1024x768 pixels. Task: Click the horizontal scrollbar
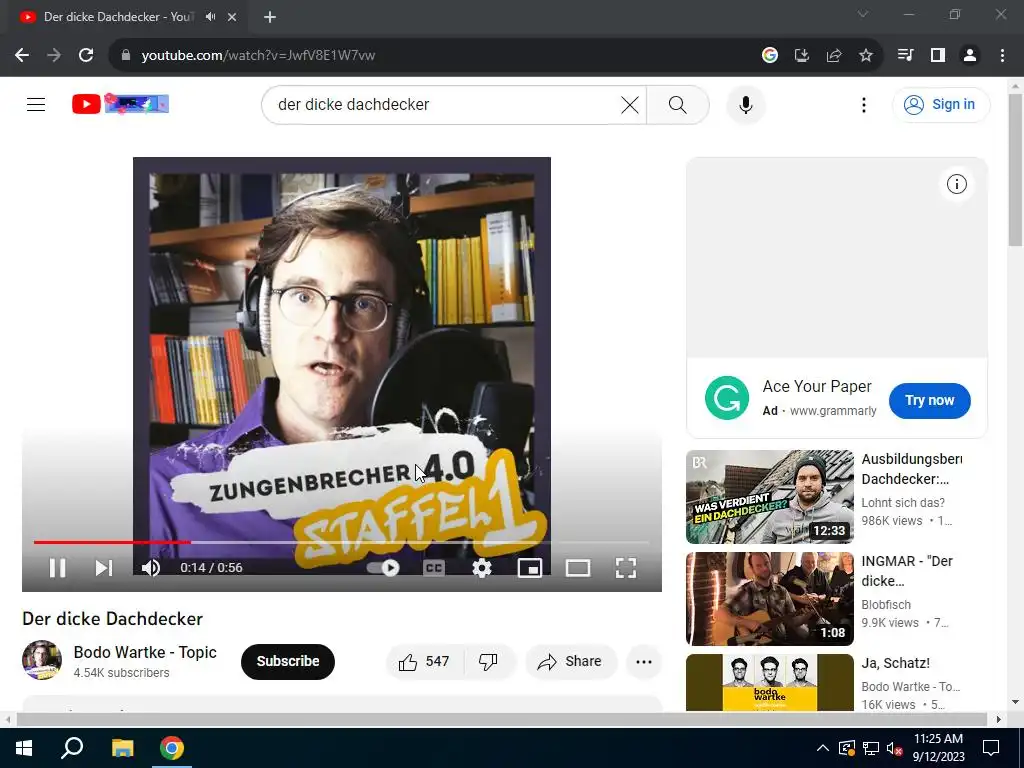click(x=502, y=719)
